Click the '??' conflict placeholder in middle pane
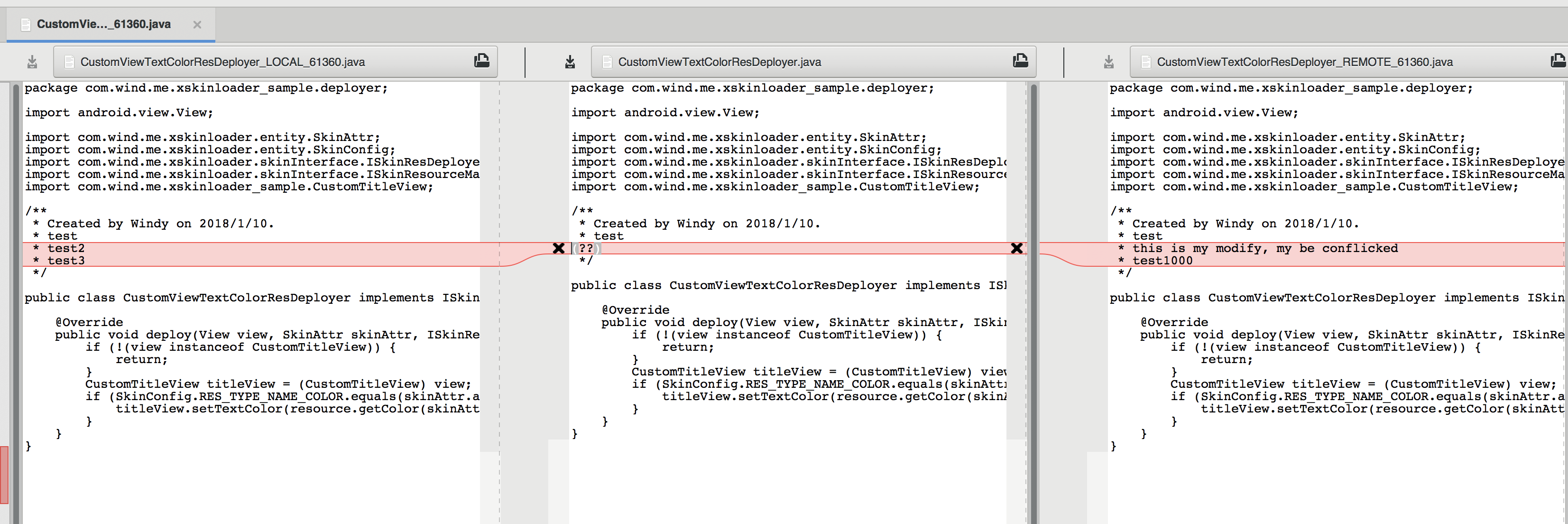The image size is (1568, 524). point(586,249)
